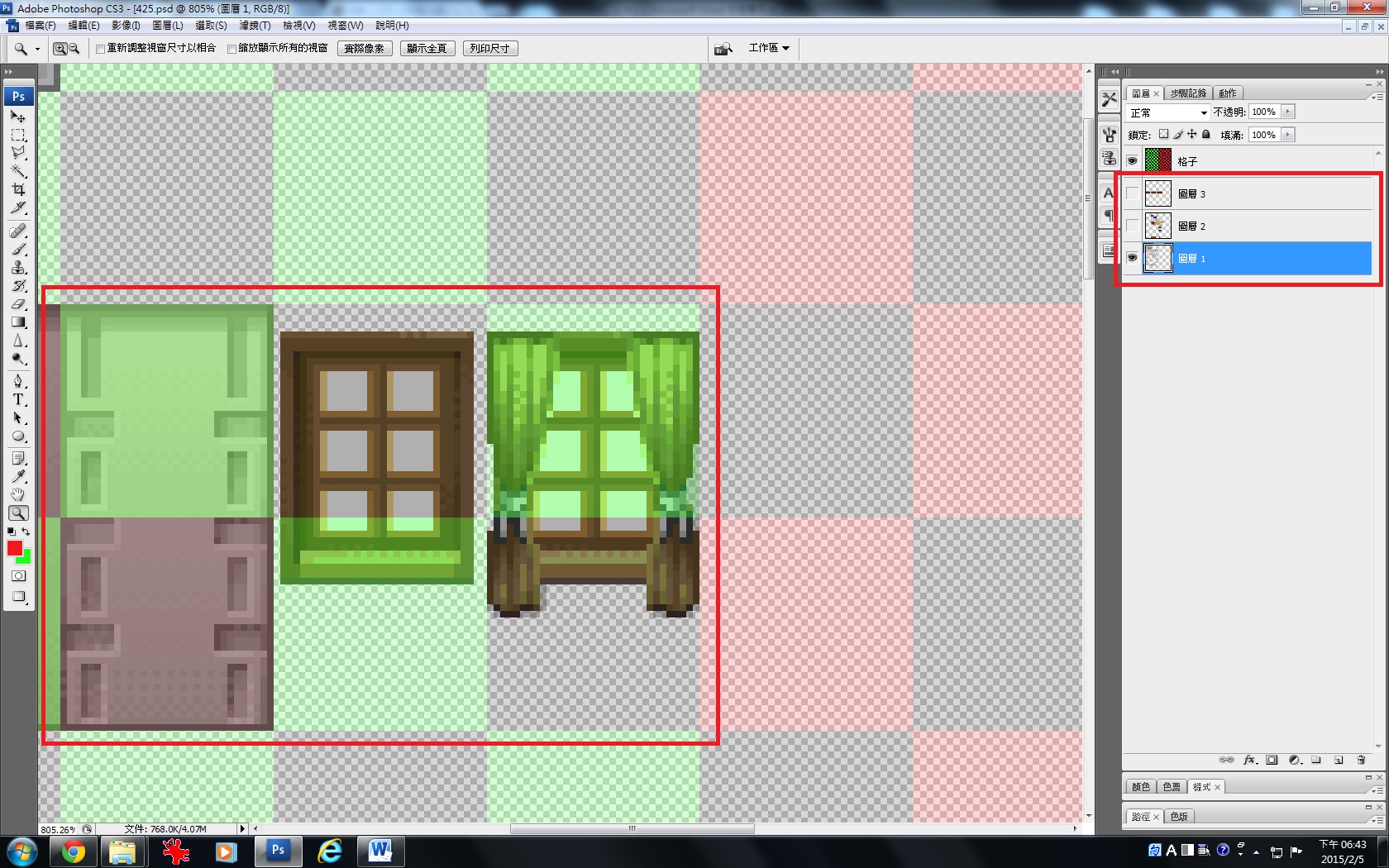Hide the 格子 layer
The image size is (1389, 868).
1132,161
